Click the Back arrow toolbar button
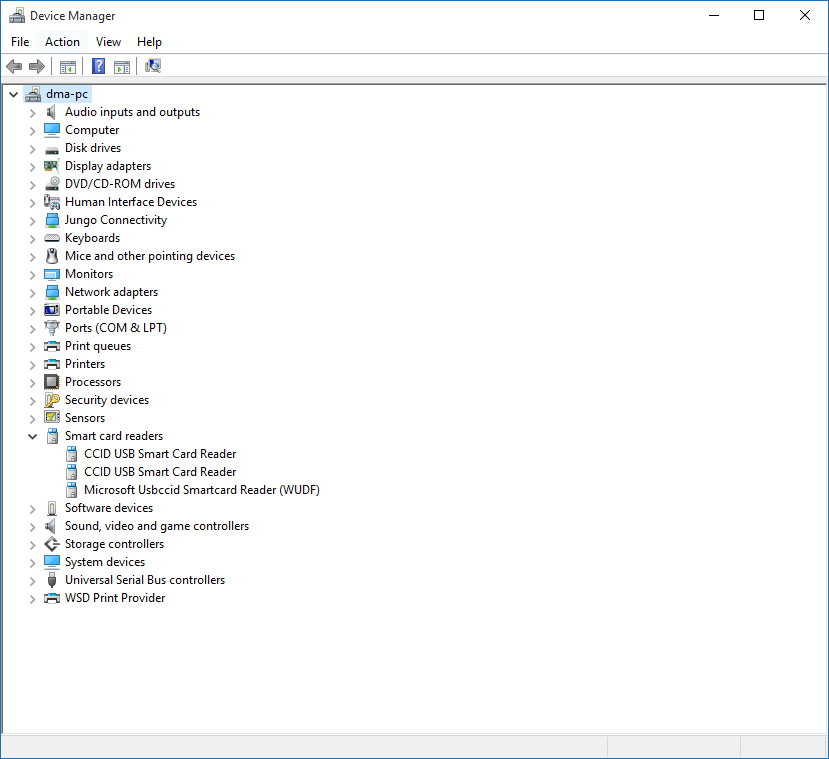The height and width of the screenshot is (759, 829). coord(14,67)
